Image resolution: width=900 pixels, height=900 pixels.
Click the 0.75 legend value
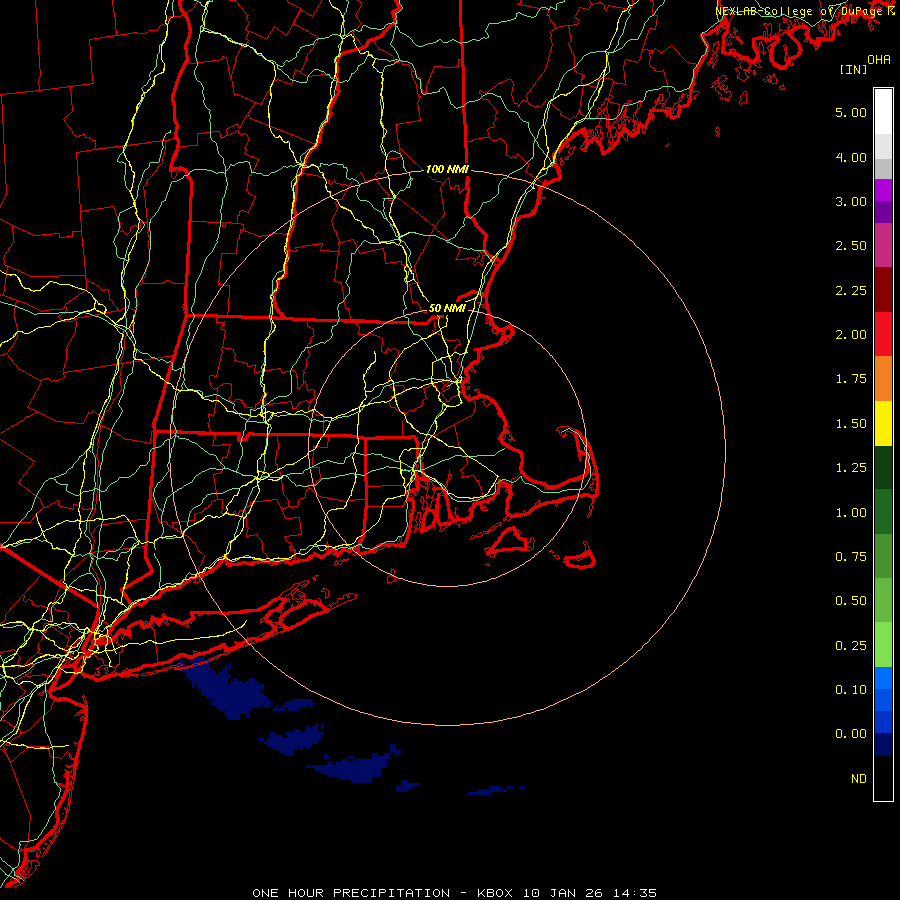[x=851, y=557]
